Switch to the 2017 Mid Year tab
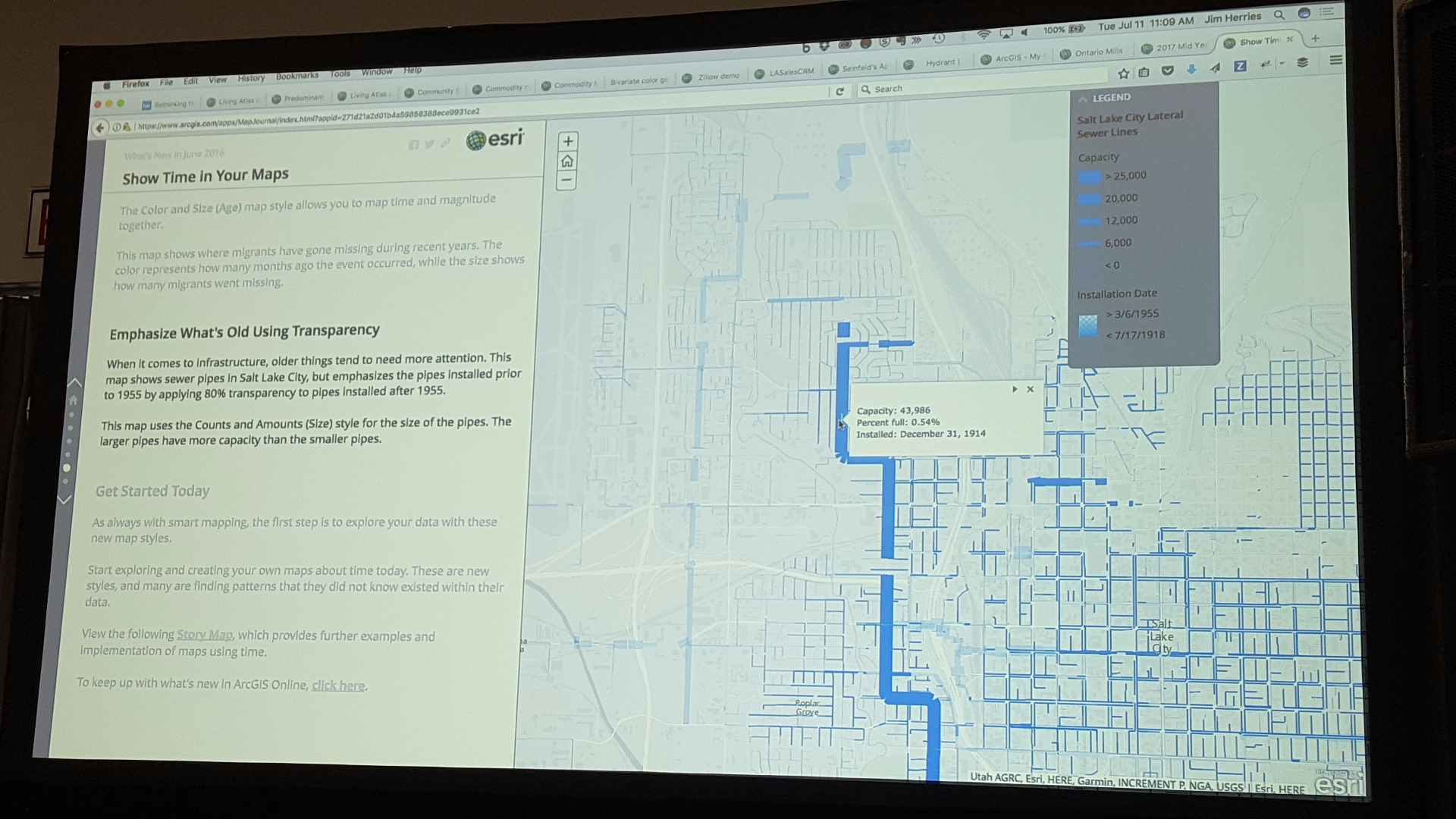 click(1174, 48)
